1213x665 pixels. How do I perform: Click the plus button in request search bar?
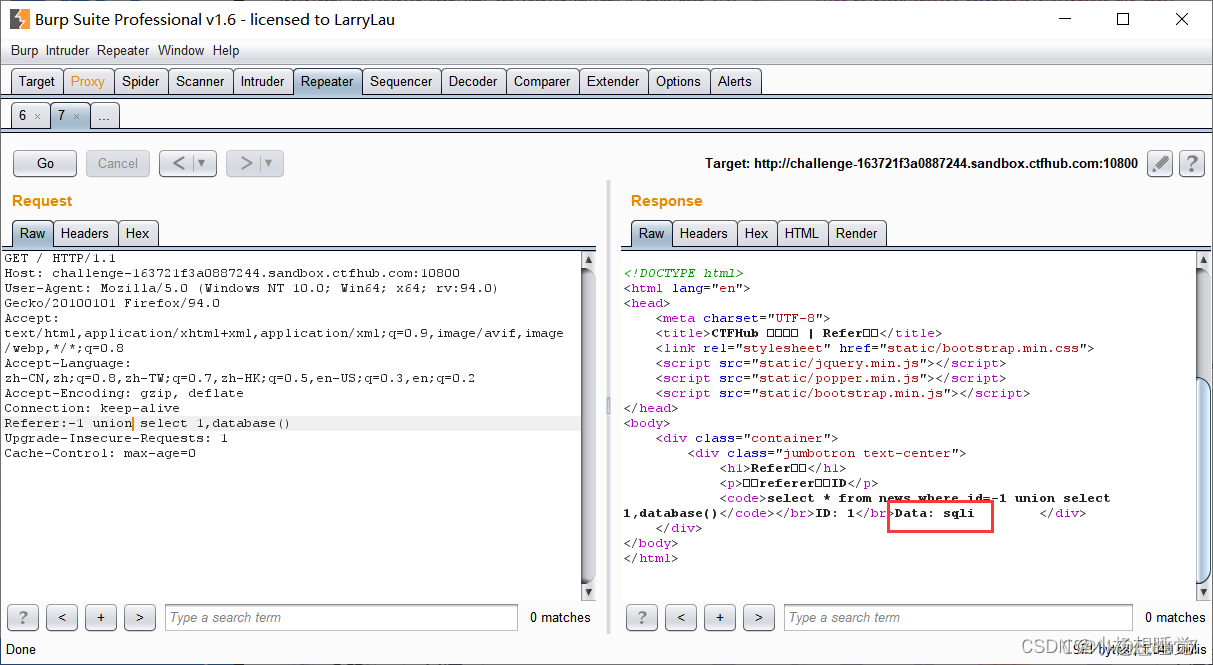[101, 617]
